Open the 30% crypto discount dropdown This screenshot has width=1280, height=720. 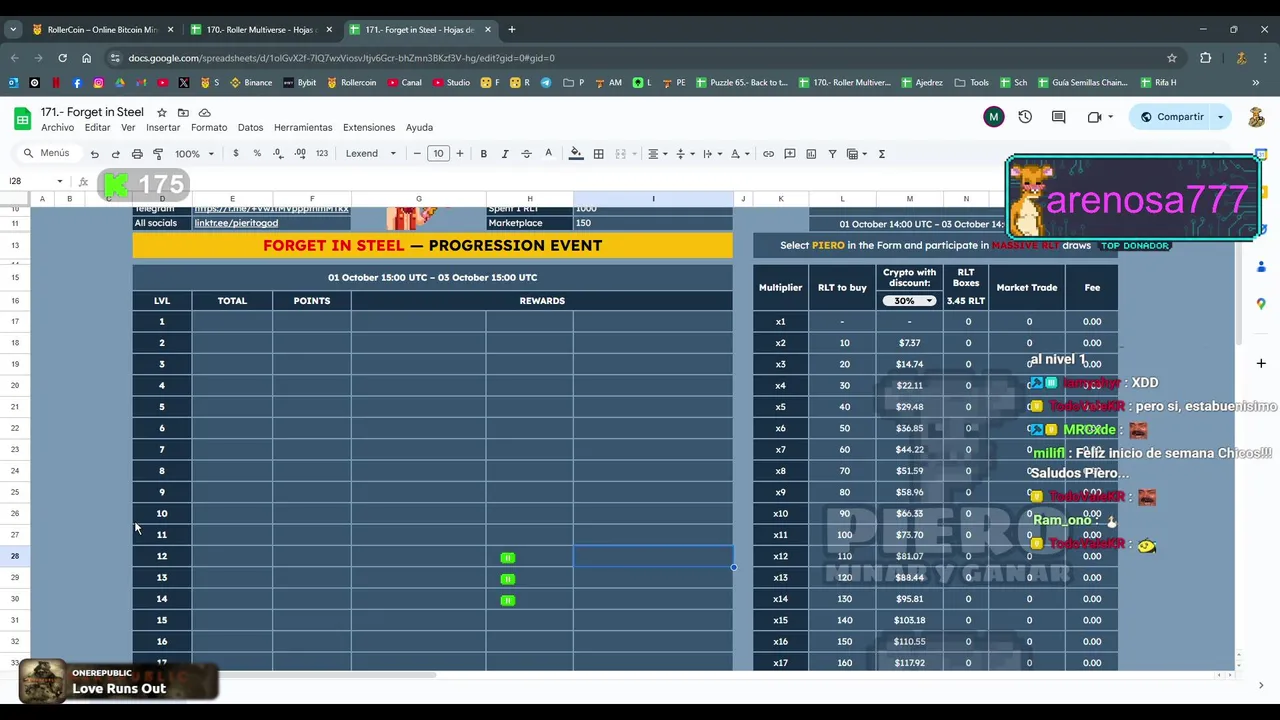tap(909, 300)
